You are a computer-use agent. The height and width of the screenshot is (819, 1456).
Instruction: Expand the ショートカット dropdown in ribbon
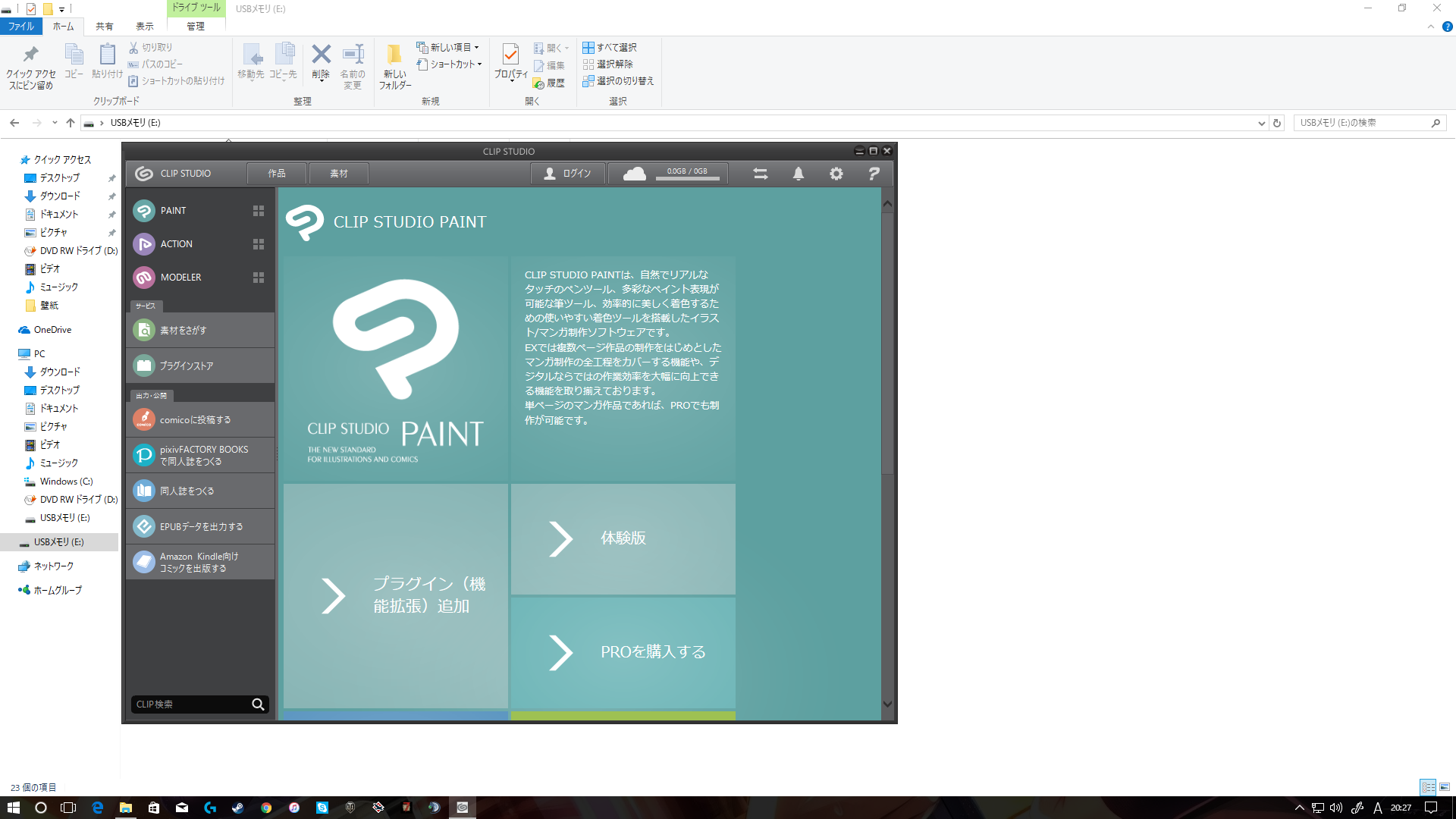(480, 64)
